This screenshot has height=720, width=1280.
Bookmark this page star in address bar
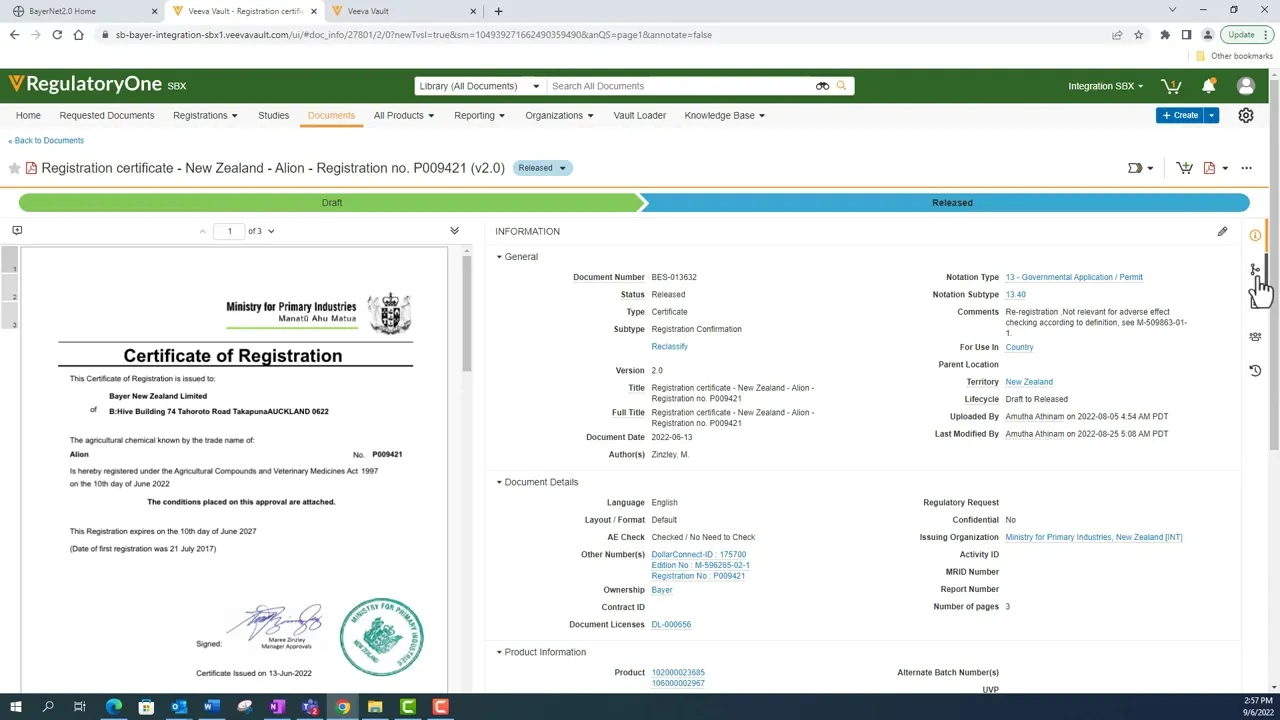[1139, 35]
